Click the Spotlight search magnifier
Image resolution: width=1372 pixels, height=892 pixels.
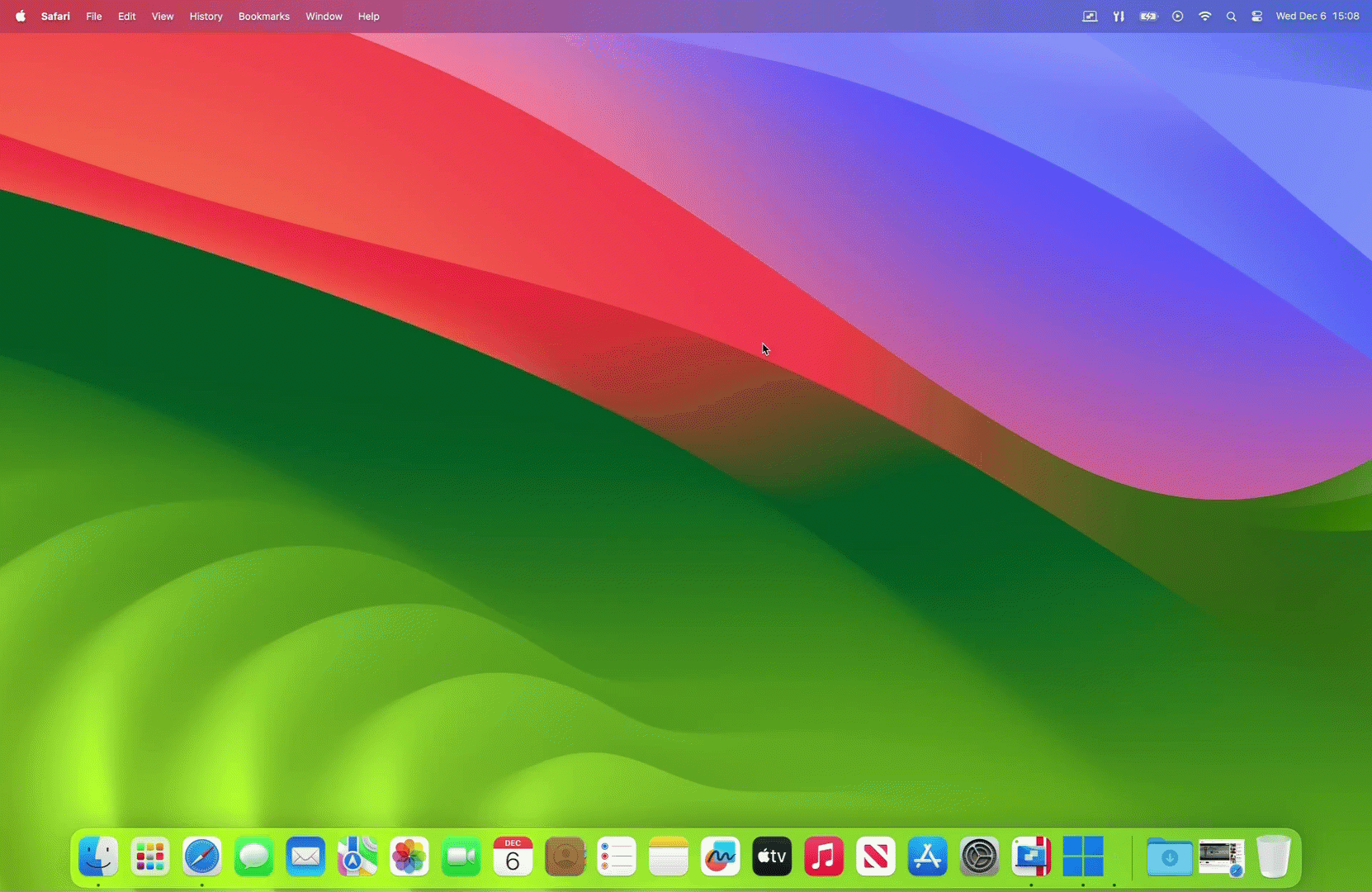1231,17
